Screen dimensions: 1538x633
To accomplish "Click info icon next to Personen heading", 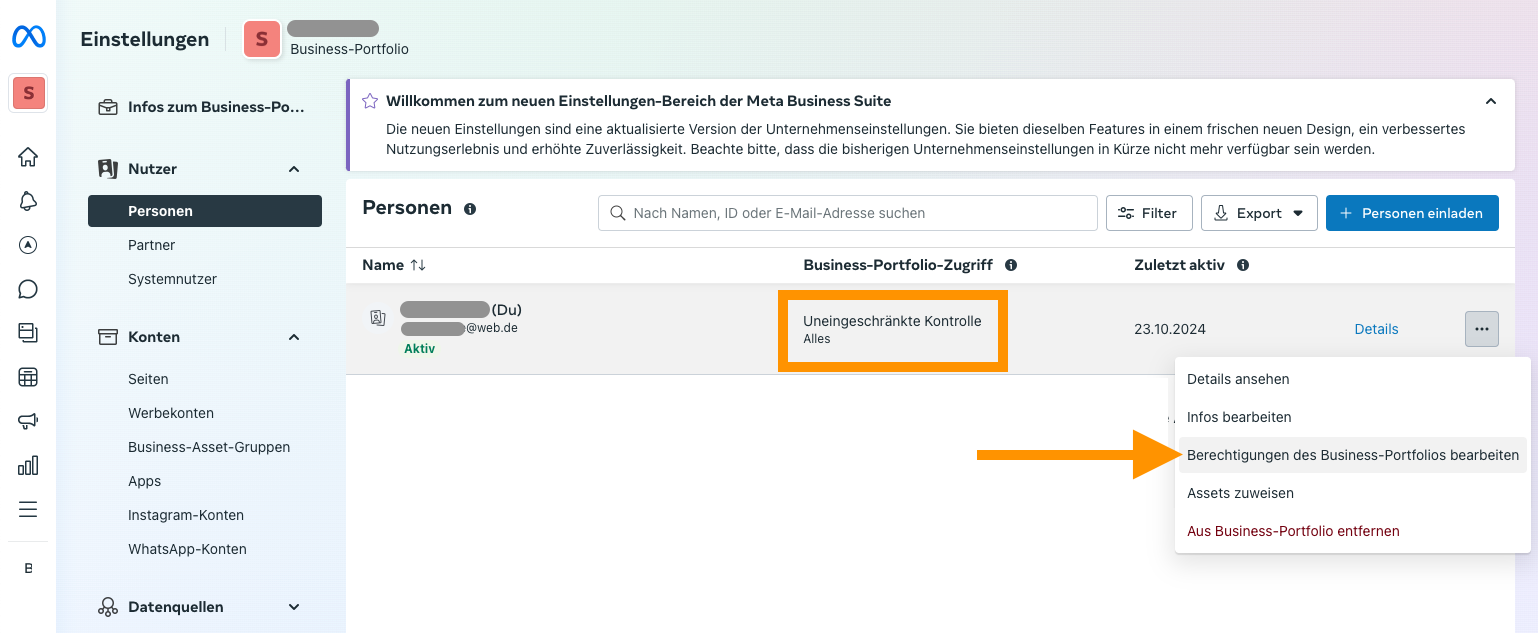I will (470, 209).
